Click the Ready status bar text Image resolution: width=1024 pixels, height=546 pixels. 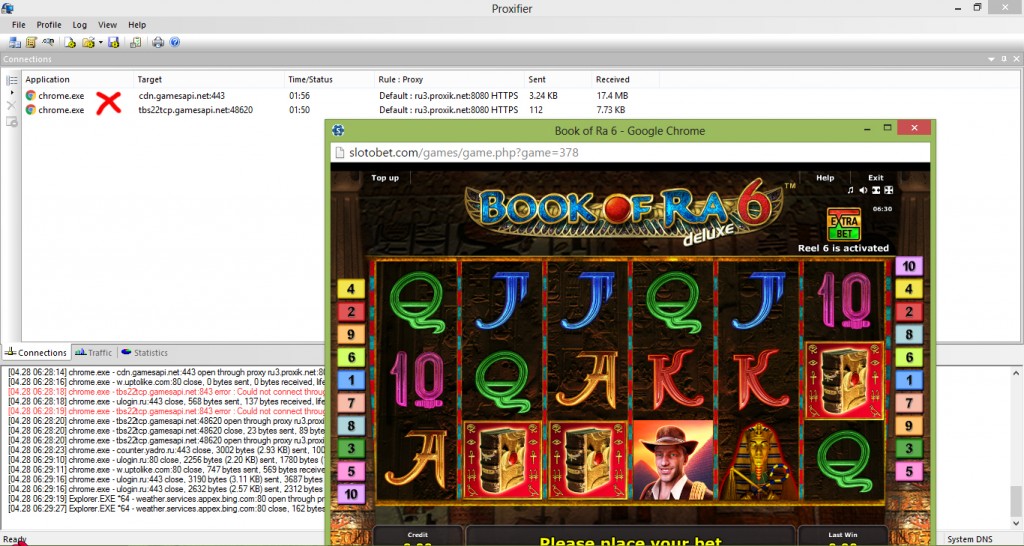14,539
